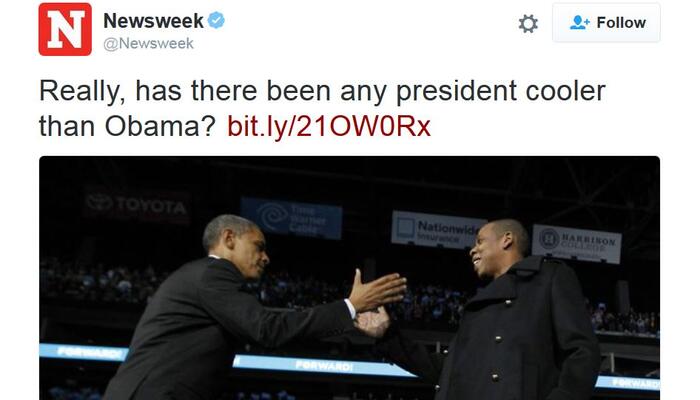Click the word "Obama?" in the tweet
This screenshot has width=700, height=400.
click(x=161, y=126)
